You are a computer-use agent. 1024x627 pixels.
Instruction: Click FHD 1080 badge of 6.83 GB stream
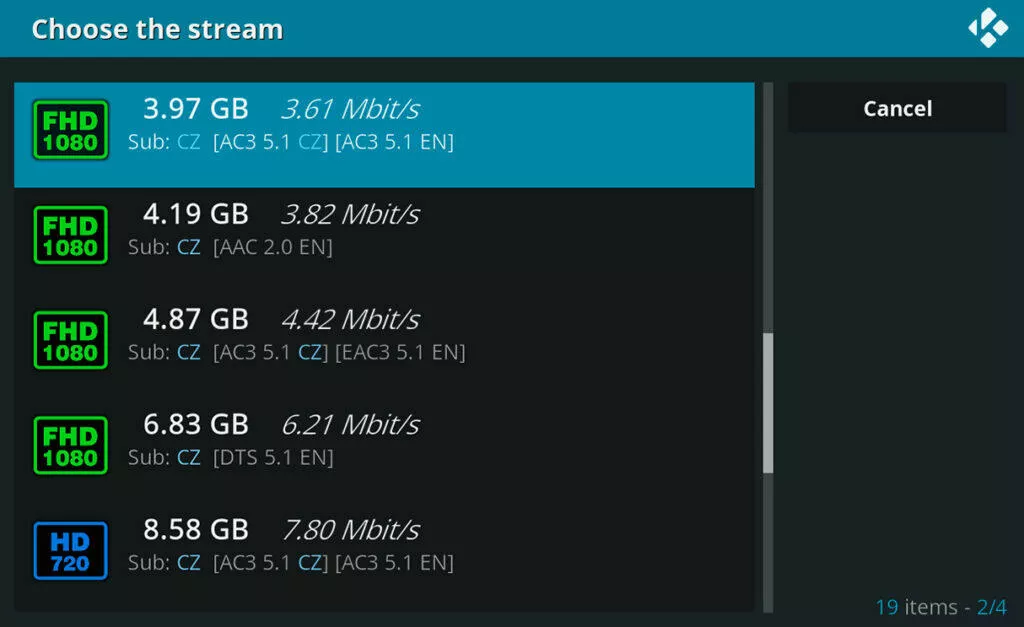[x=71, y=445]
